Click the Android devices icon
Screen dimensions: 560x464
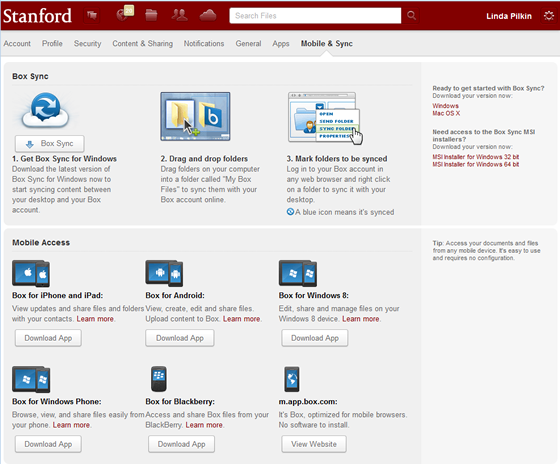coord(164,273)
